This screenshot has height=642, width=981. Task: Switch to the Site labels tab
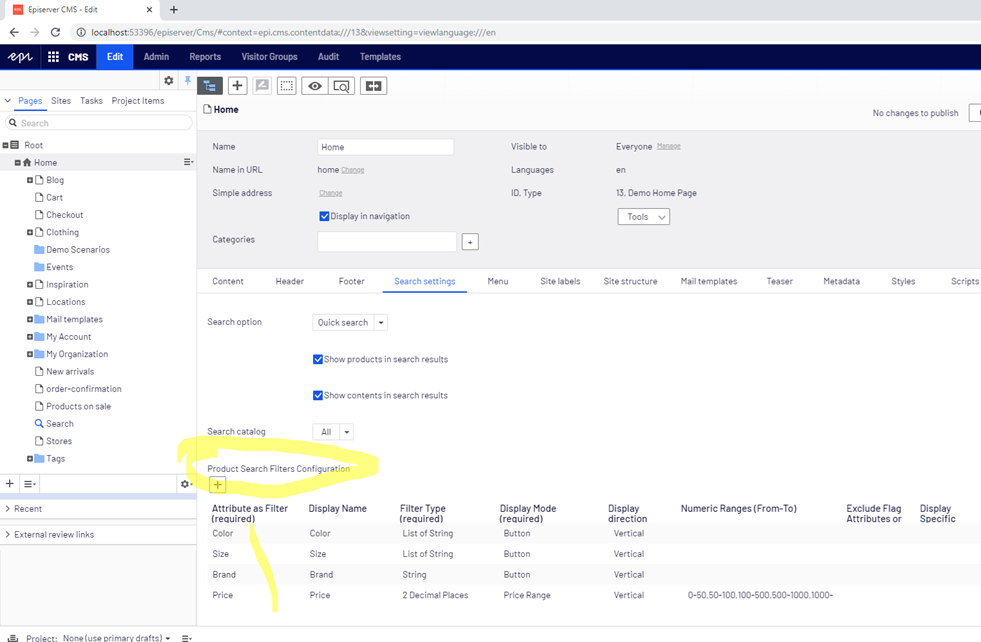[561, 282]
